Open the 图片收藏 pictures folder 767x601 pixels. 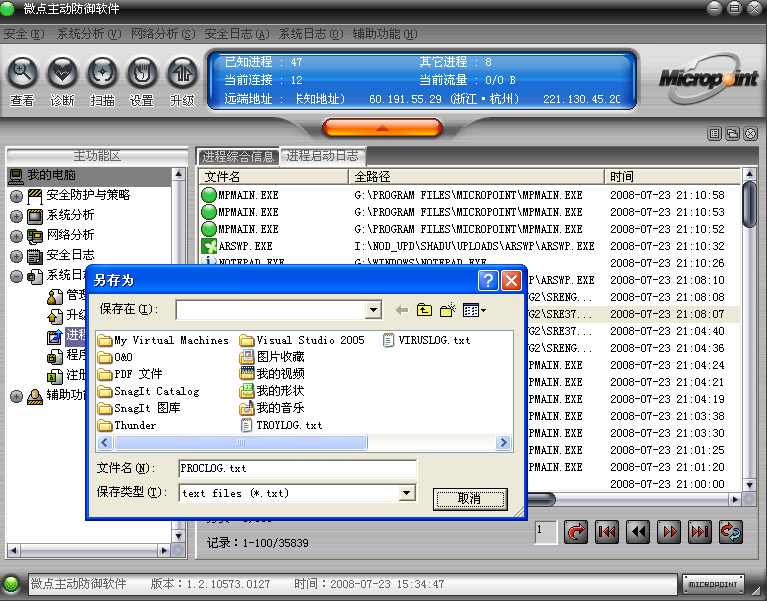click(272, 357)
